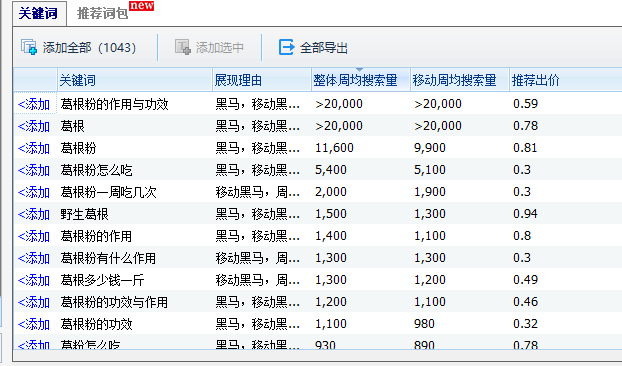Add keyword 葛根粉一周吃几次
This screenshot has width=622, height=366.
[x=34, y=192]
